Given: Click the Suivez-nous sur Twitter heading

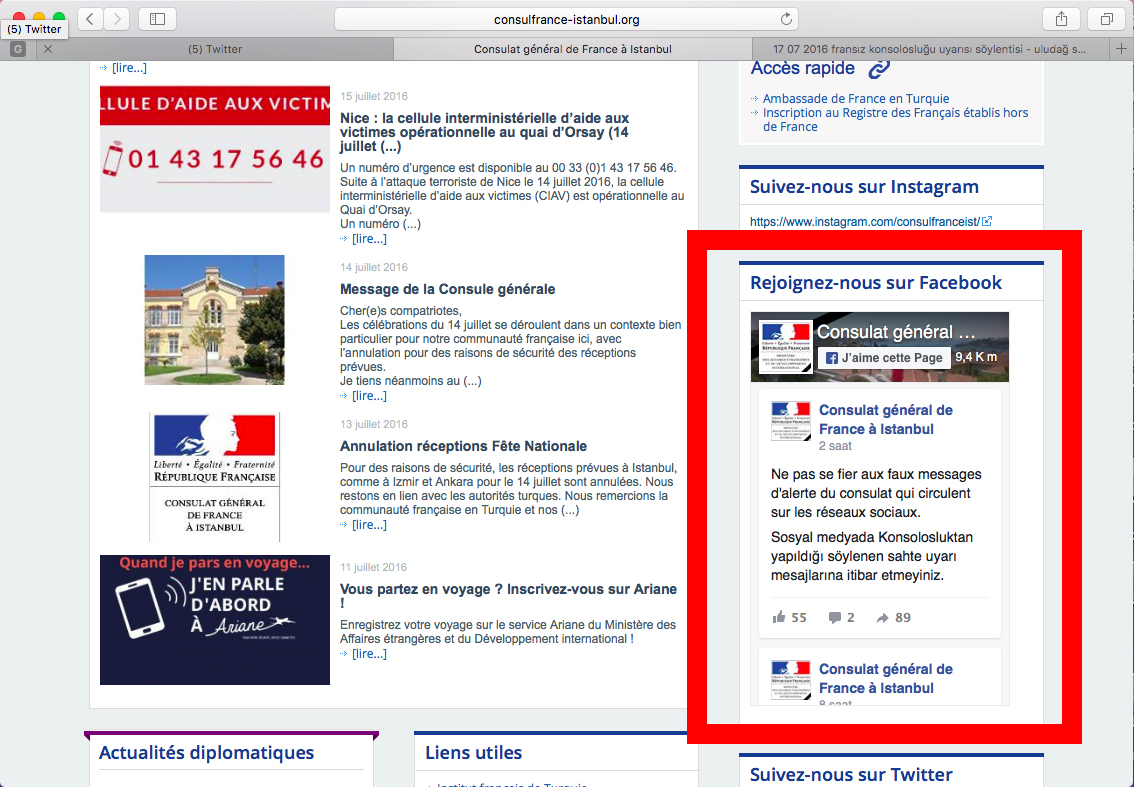Looking at the screenshot, I should (x=851, y=775).
